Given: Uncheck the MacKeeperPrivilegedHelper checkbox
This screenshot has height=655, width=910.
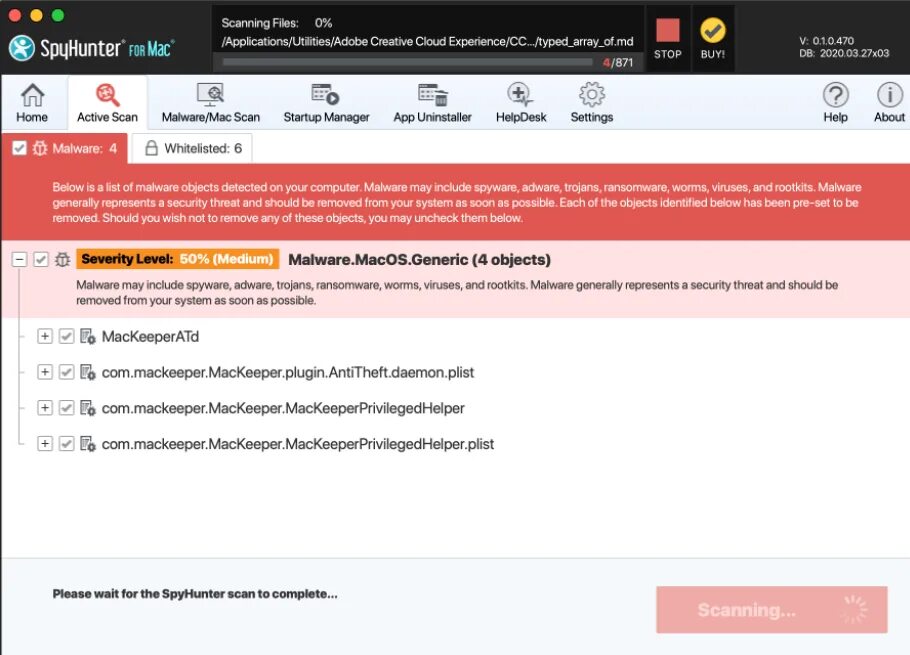Looking at the screenshot, I should point(67,408).
